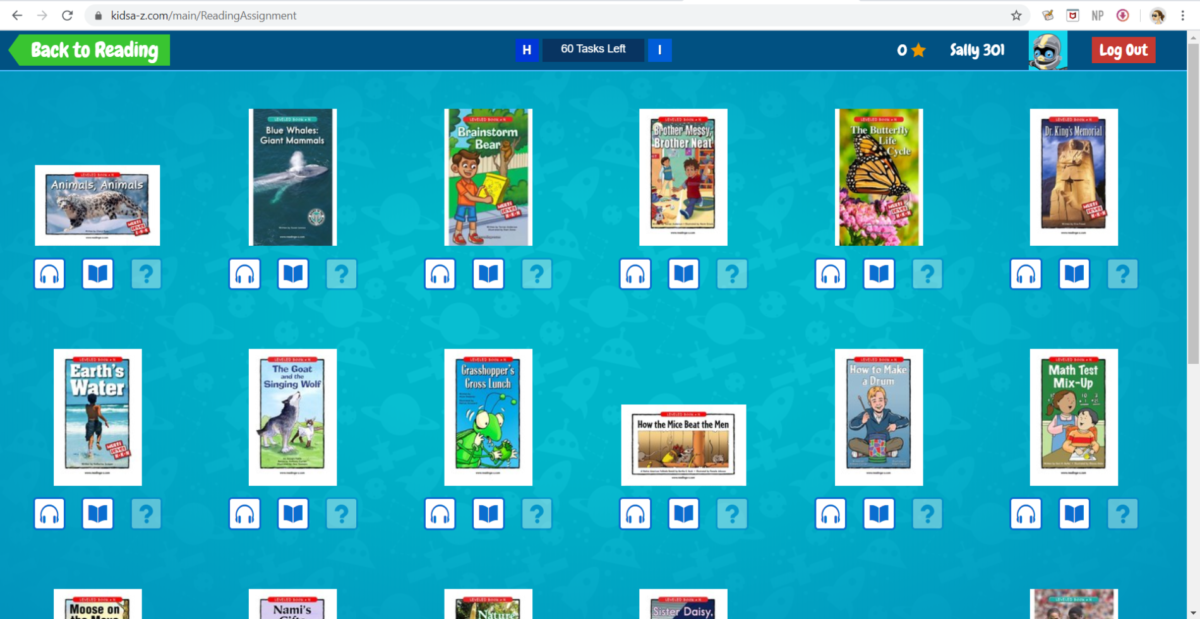
Task: Click the Back to Reading button
Action: tap(88, 49)
